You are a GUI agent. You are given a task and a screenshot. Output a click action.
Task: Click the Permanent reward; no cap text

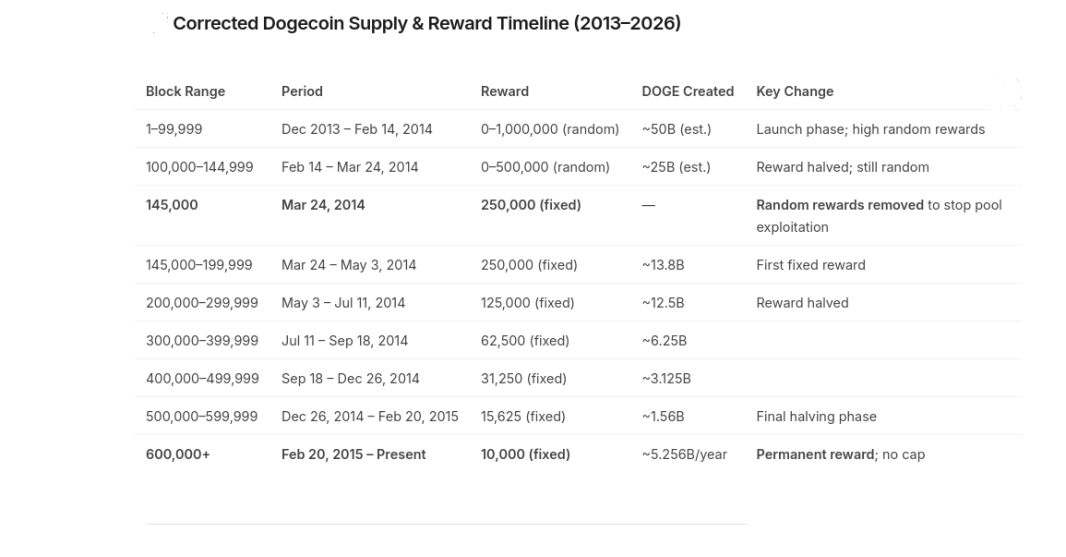(840, 454)
